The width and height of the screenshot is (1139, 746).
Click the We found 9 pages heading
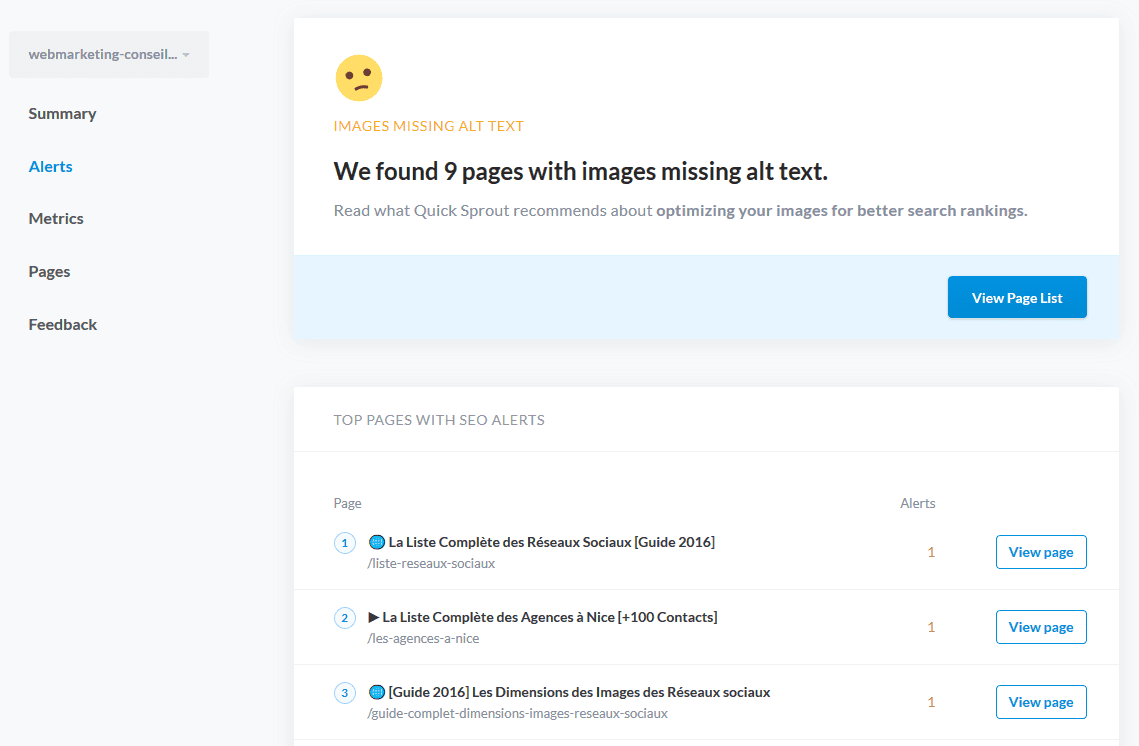coord(580,171)
